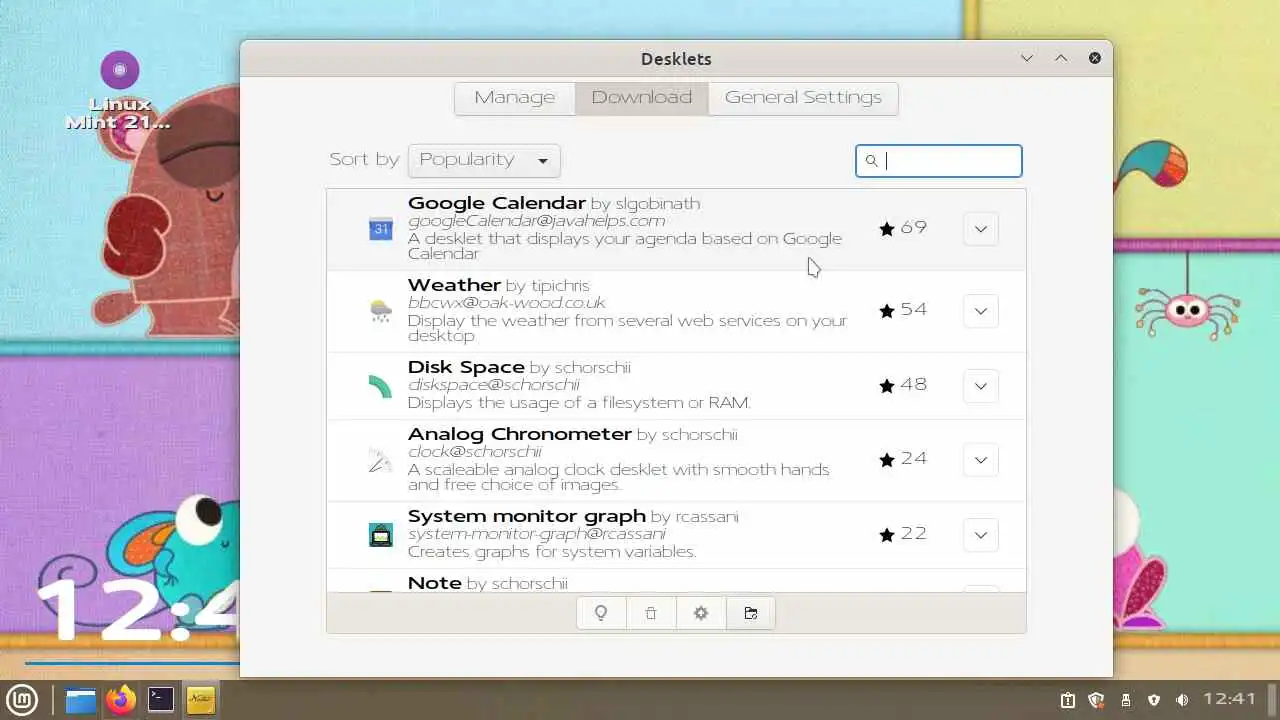This screenshot has width=1280, height=720.
Task: Click clock@schorschii identifier text
Action: point(475,452)
